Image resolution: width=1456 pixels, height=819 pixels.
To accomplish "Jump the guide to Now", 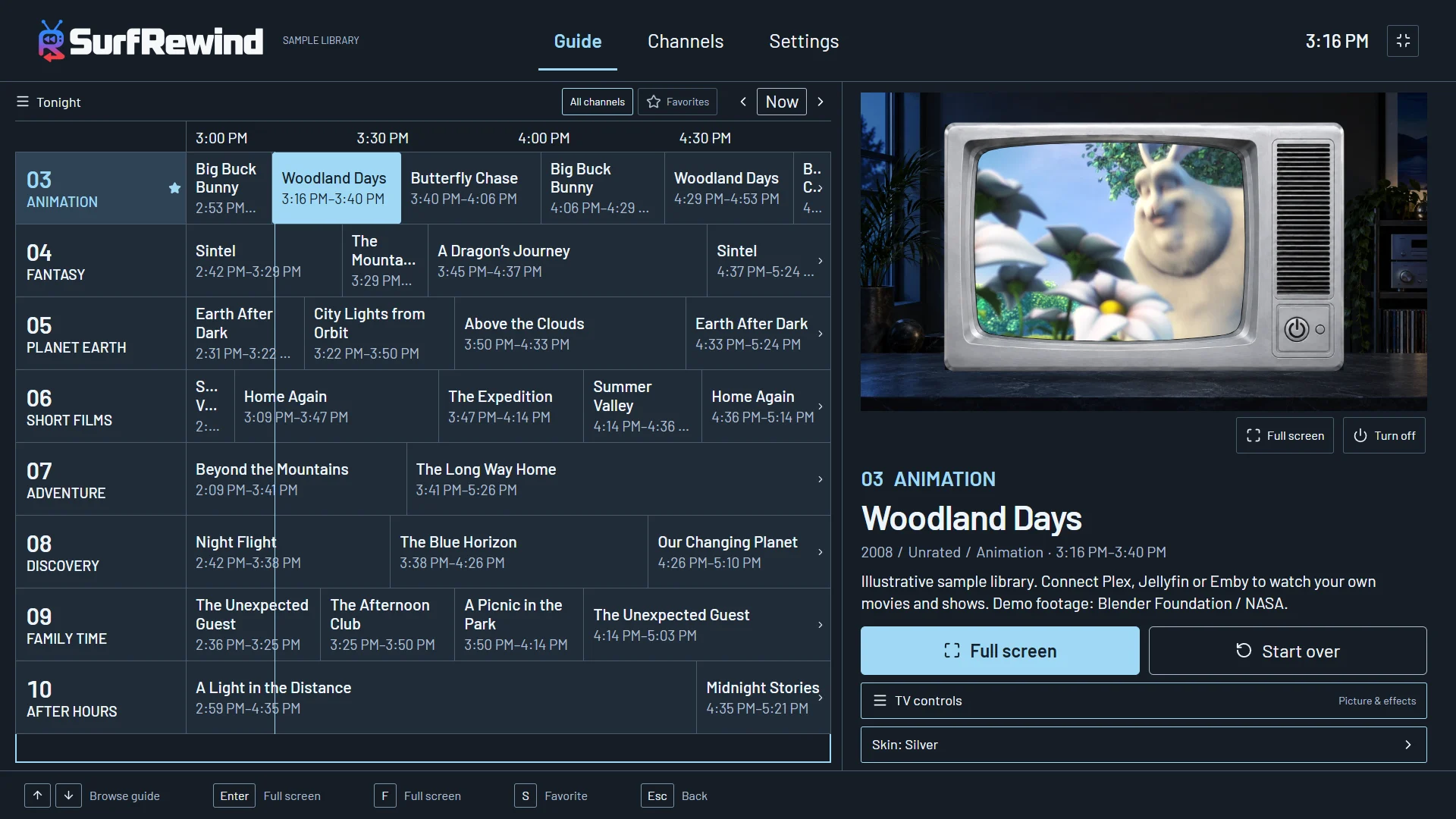I will click(782, 102).
